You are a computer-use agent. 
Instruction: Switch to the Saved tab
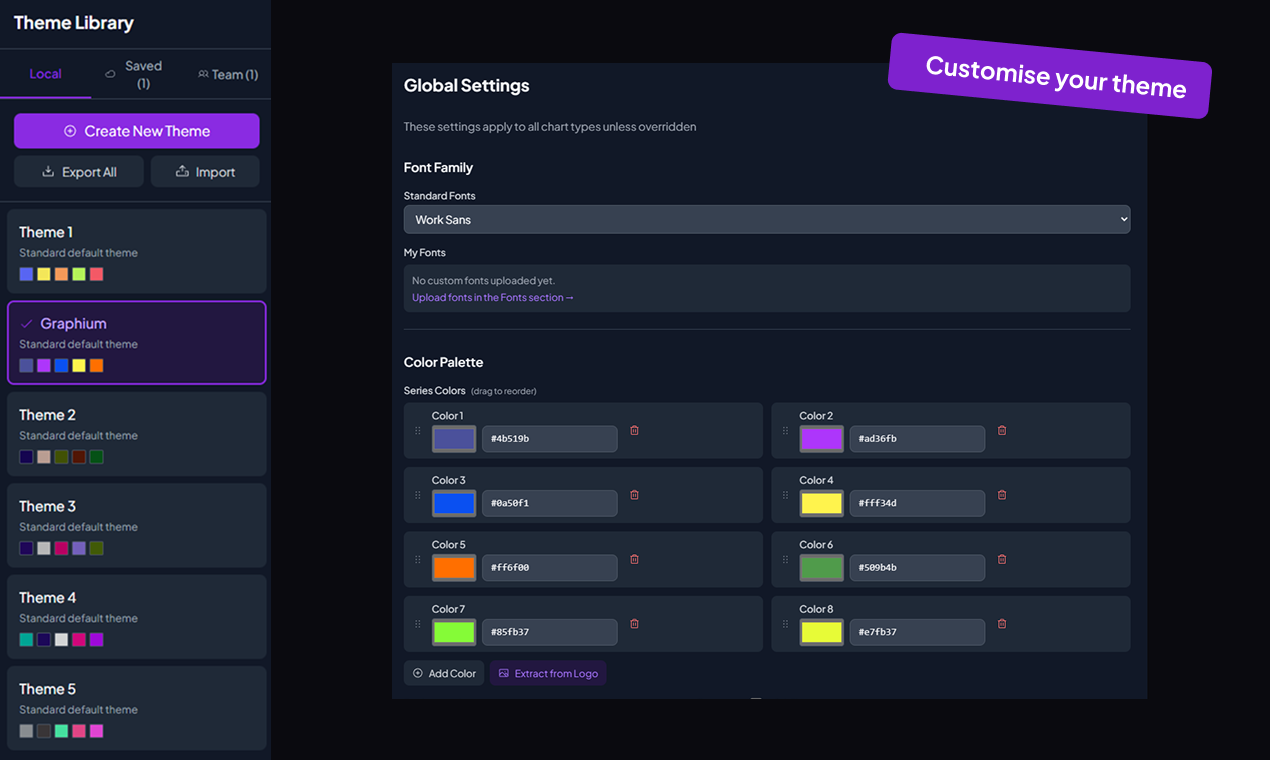[135, 73]
